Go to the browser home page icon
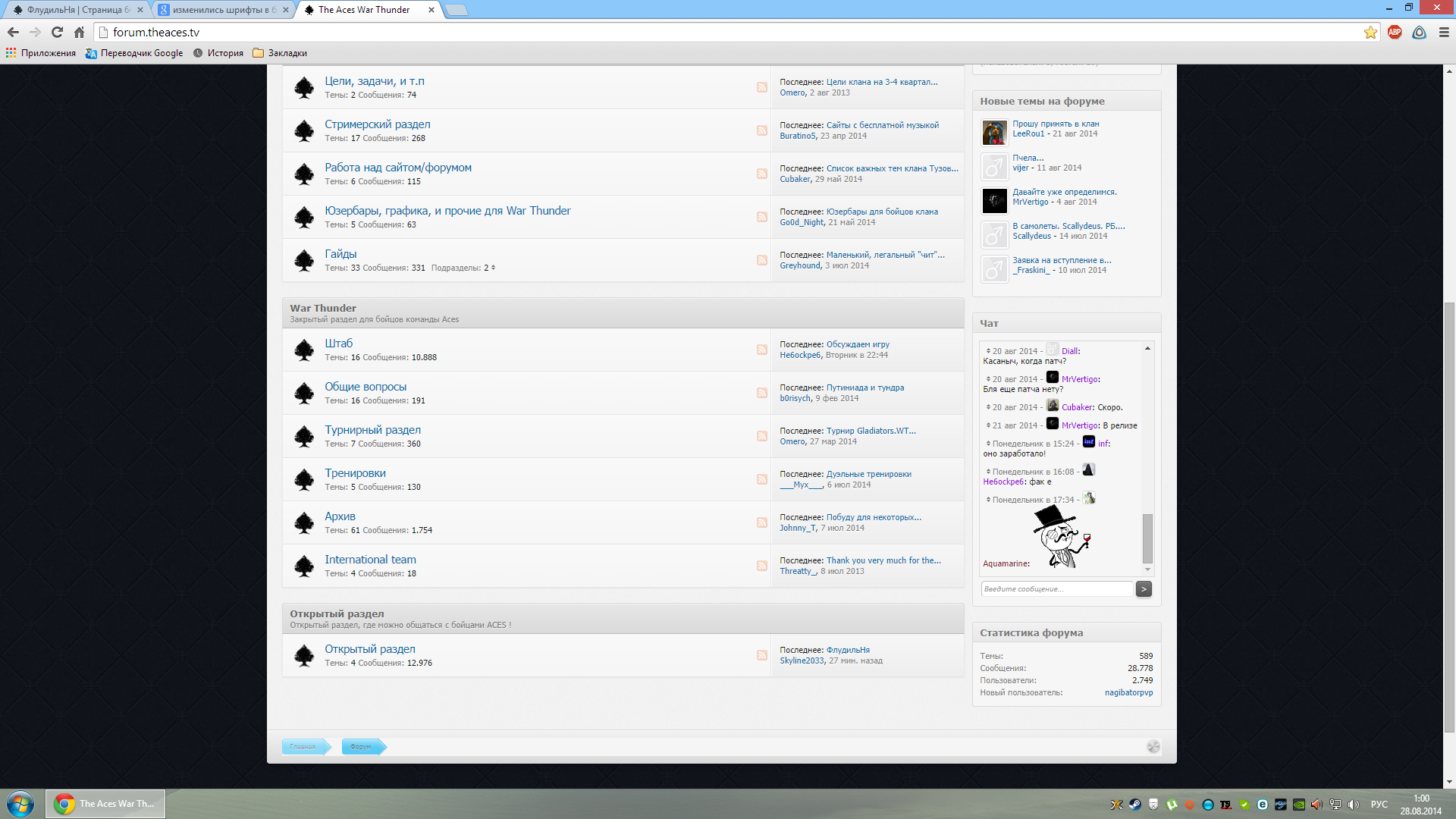This screenshot has height=819, width=1456. (x=79, y=33)
